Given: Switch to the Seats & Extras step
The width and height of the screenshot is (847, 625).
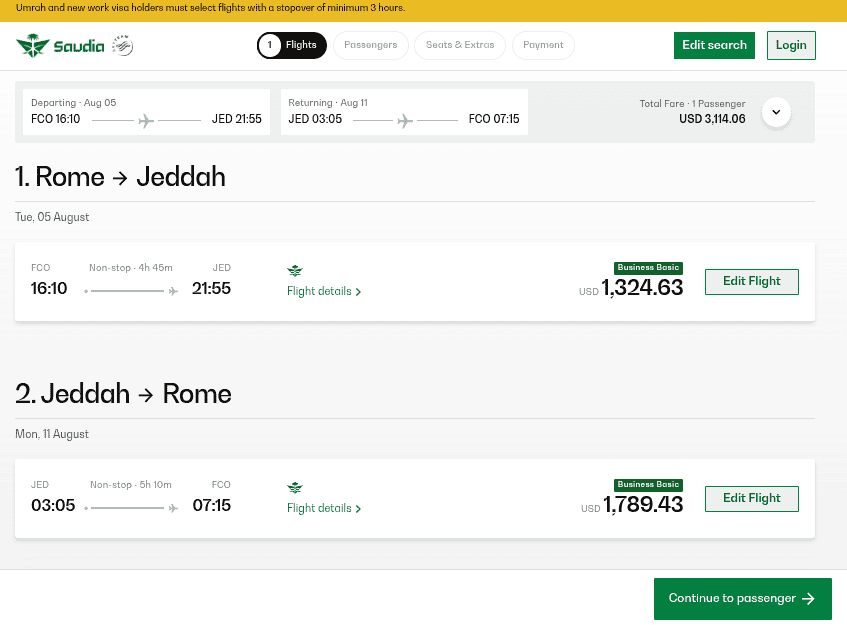Looking at the screenshot, I should [459, 45].
